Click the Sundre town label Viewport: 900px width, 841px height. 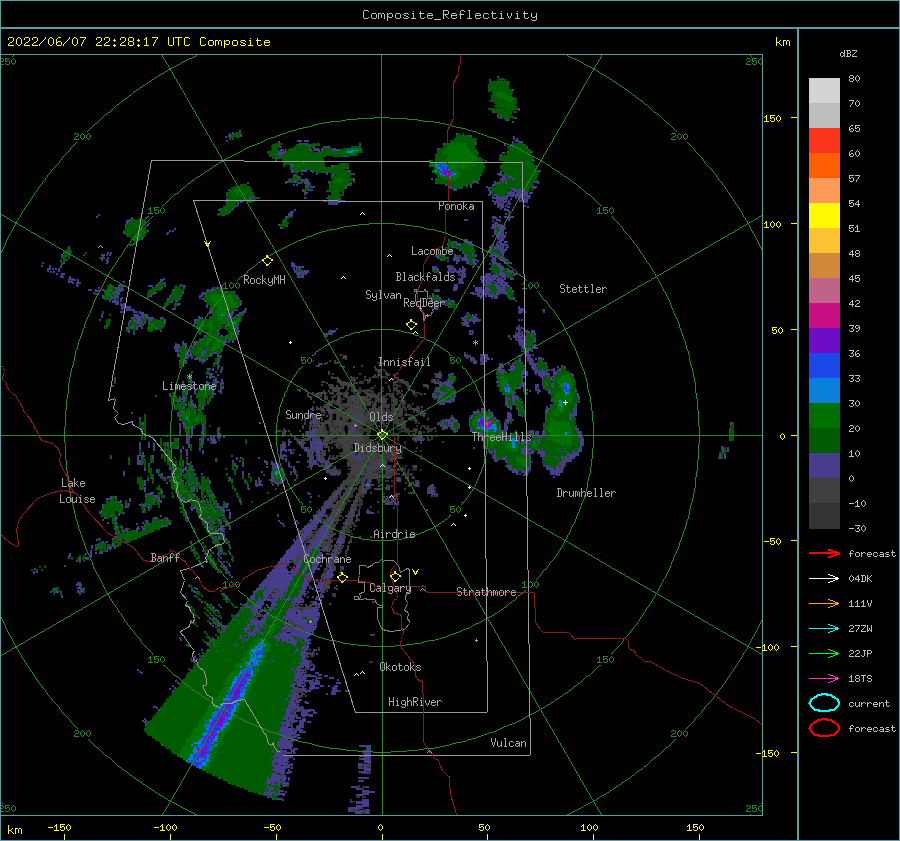pyautogui.click(x=303, y=414)
